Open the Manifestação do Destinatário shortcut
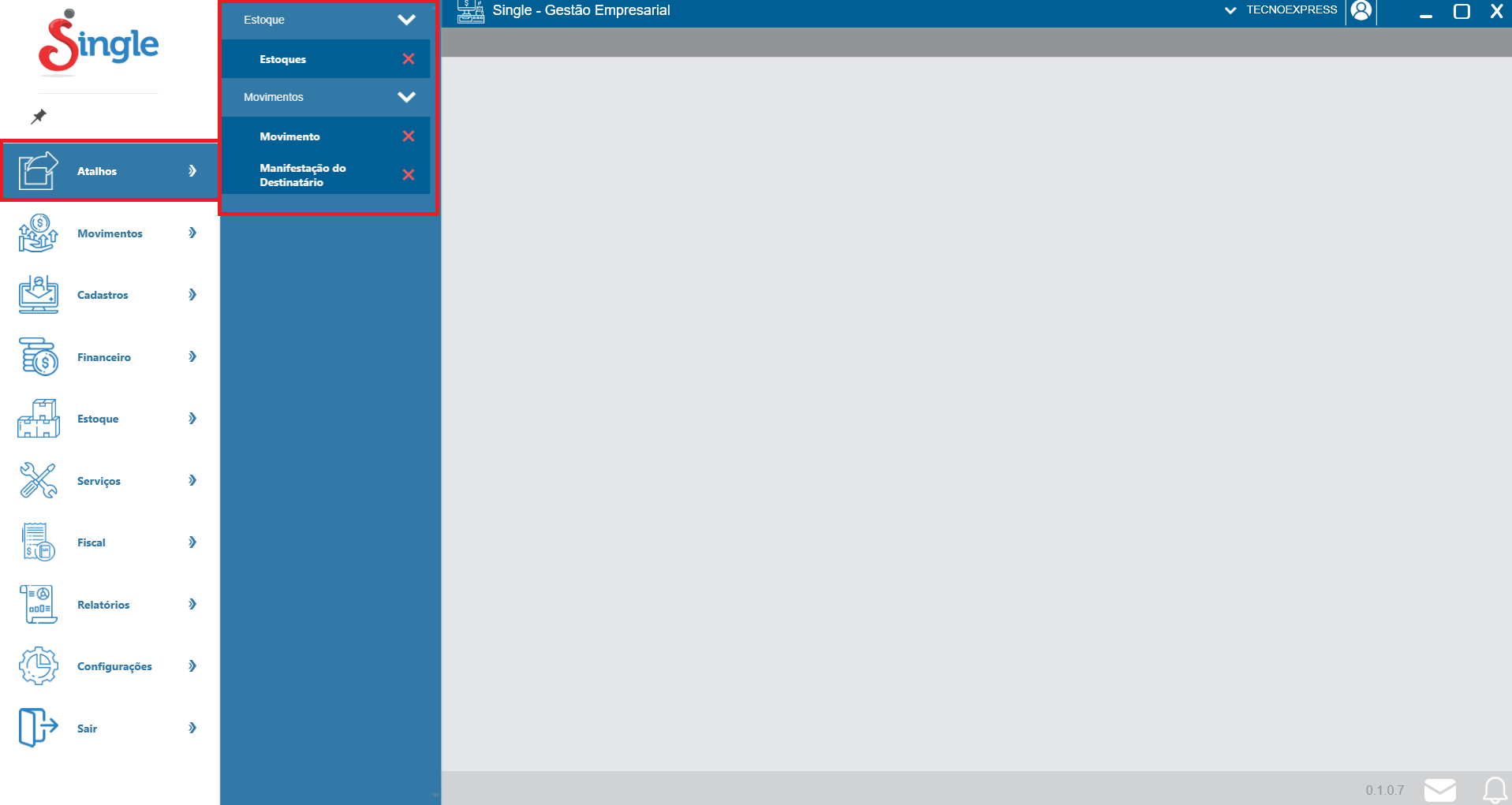Viewport: 1512px width, 805px height. [x=303, y=175]
